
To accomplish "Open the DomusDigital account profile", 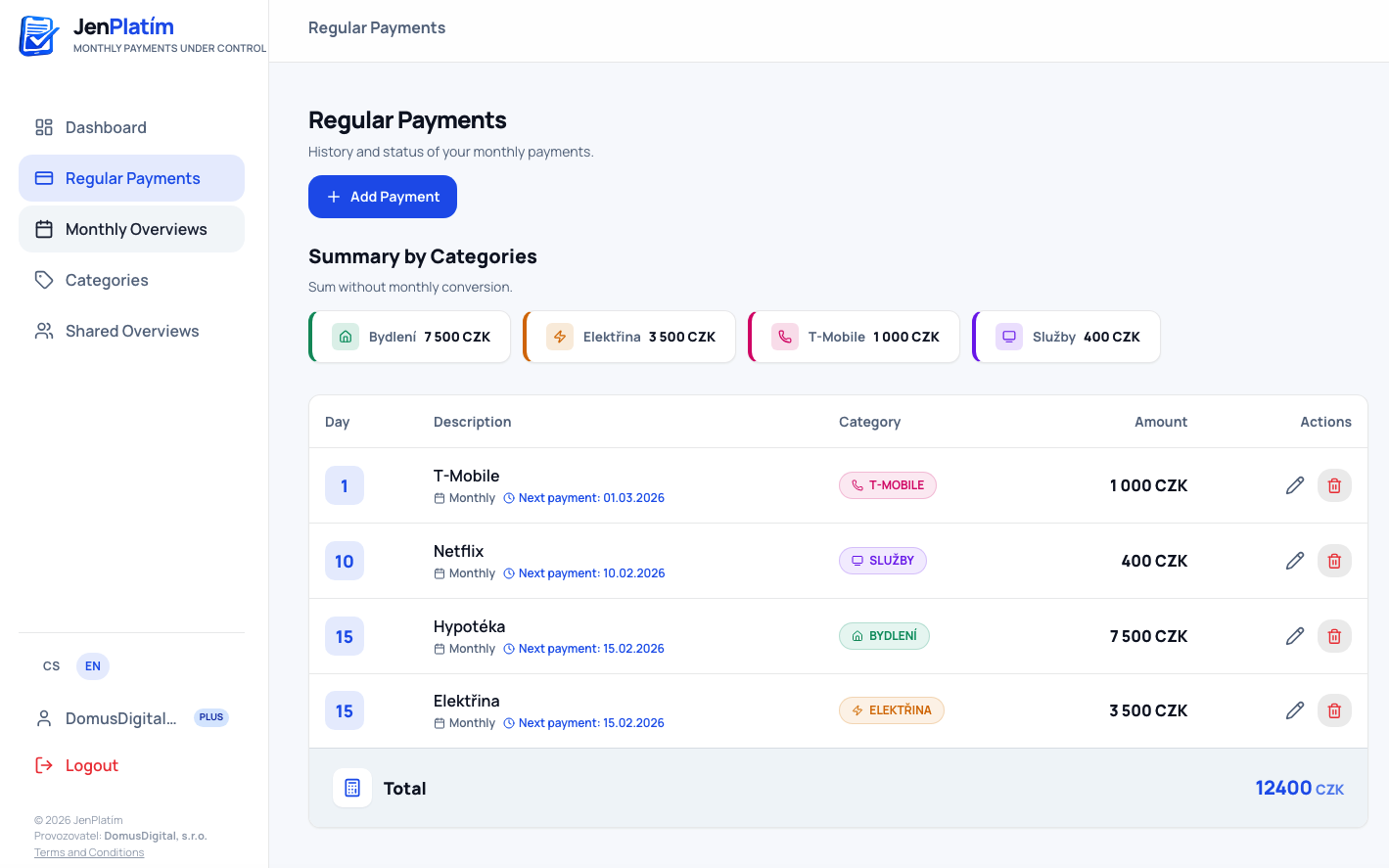I will coord(120,718).
